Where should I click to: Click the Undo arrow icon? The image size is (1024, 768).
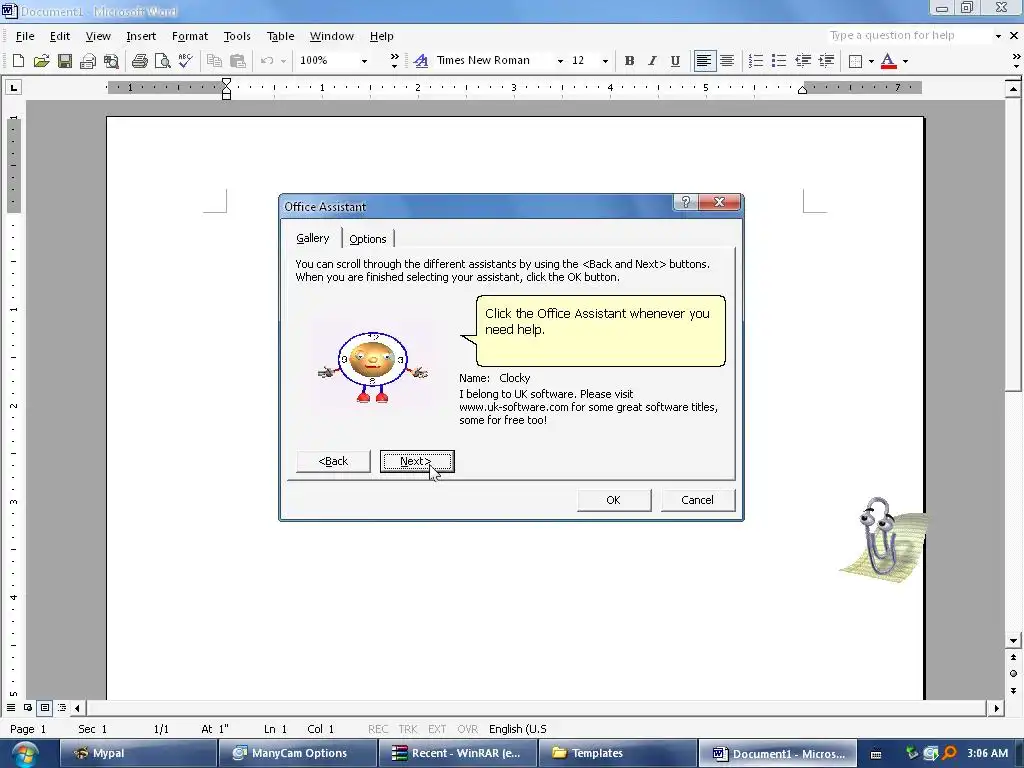[x=266, y=61]
